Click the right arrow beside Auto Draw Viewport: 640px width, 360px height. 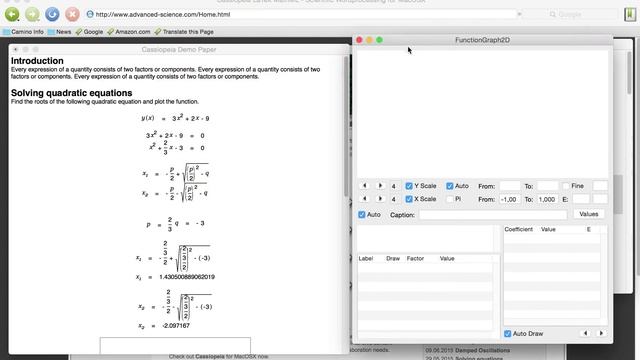(601, 333)
